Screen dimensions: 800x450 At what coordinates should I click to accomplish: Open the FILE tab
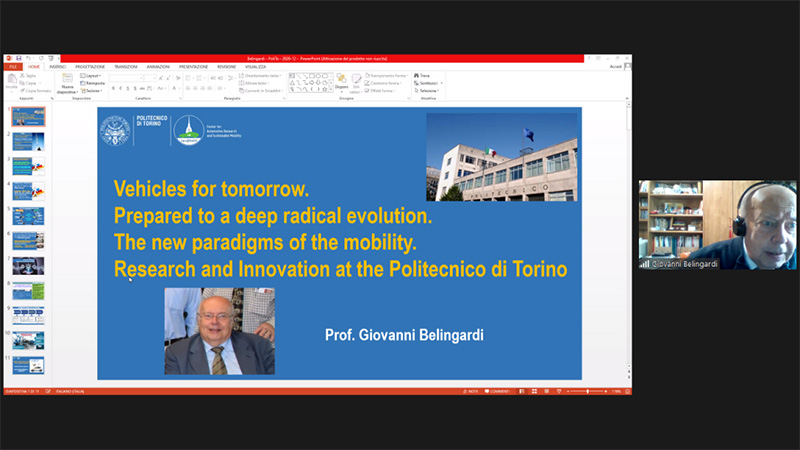pyautogui.click(x=13, y=67)
